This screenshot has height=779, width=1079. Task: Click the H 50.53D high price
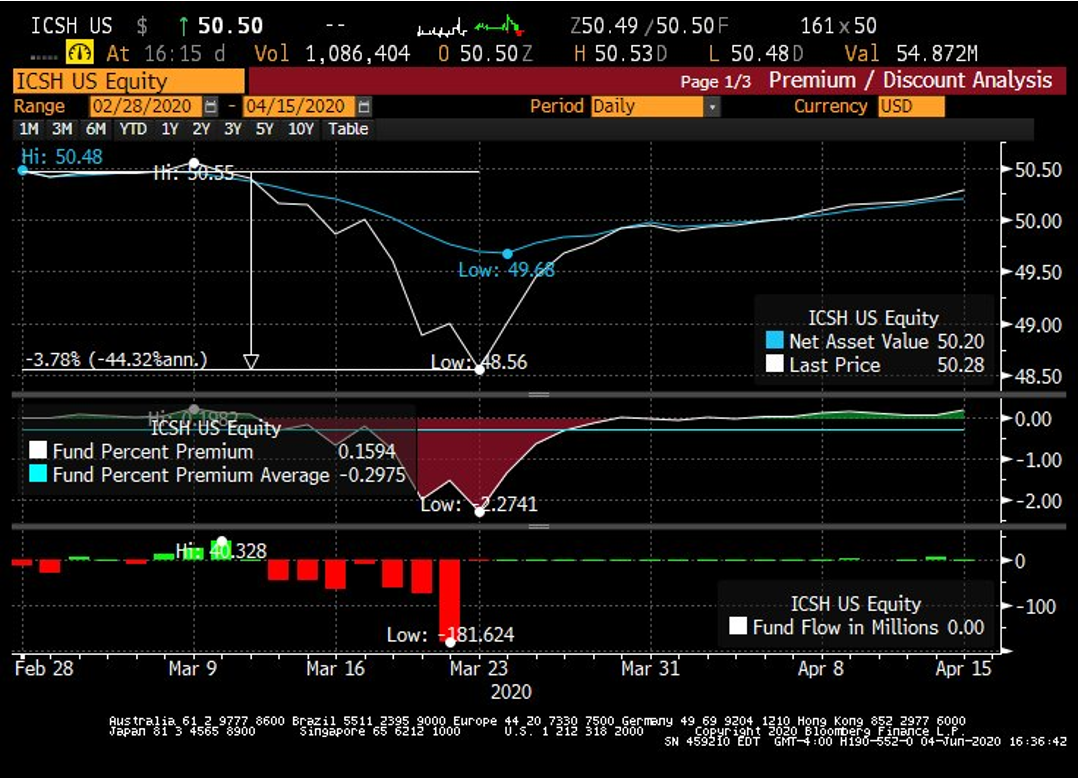click(621, 54)
